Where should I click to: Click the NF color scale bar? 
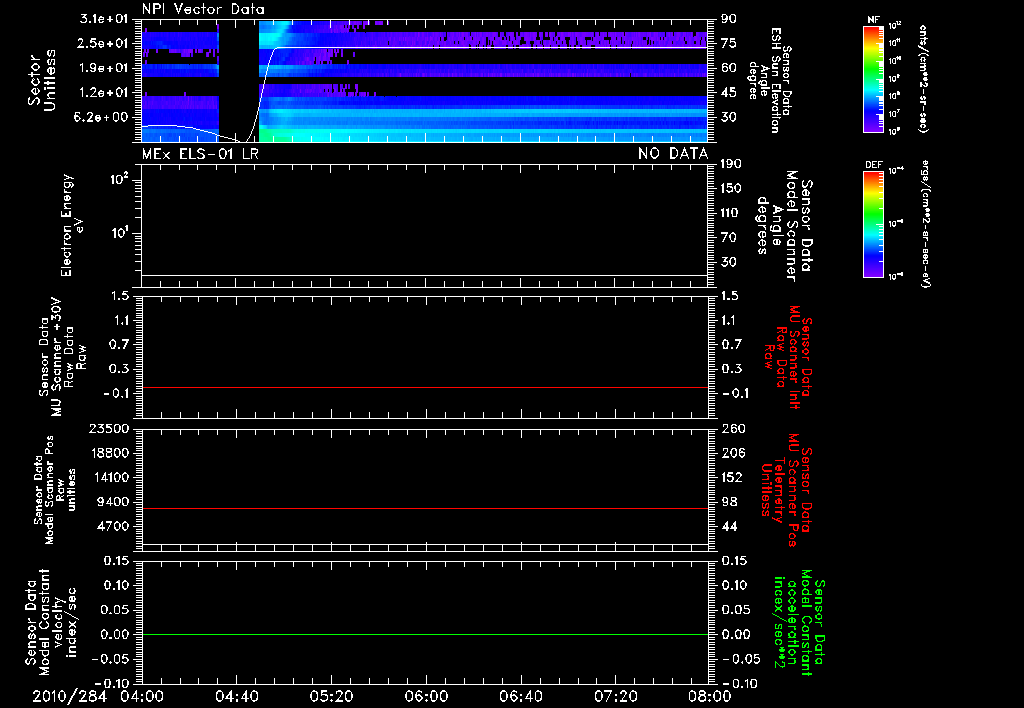tap(874, 78)
